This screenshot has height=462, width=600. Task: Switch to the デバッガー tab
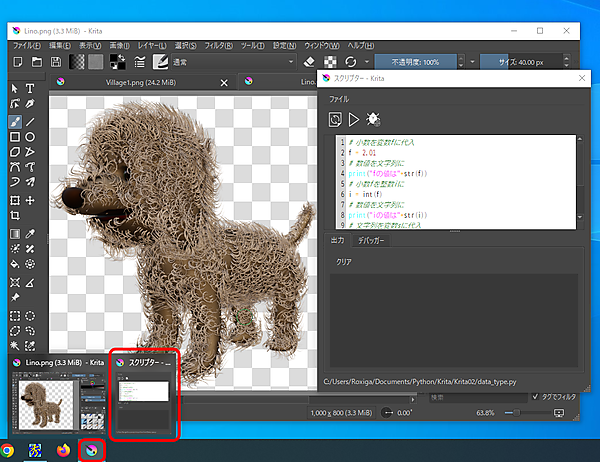[x=373, y=240]
